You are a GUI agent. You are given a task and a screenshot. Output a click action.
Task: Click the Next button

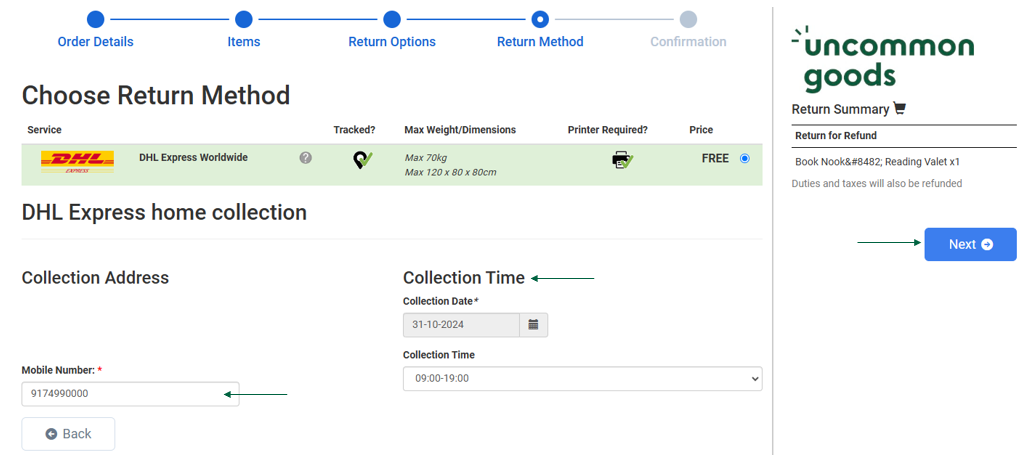click(x=970, y=244)
